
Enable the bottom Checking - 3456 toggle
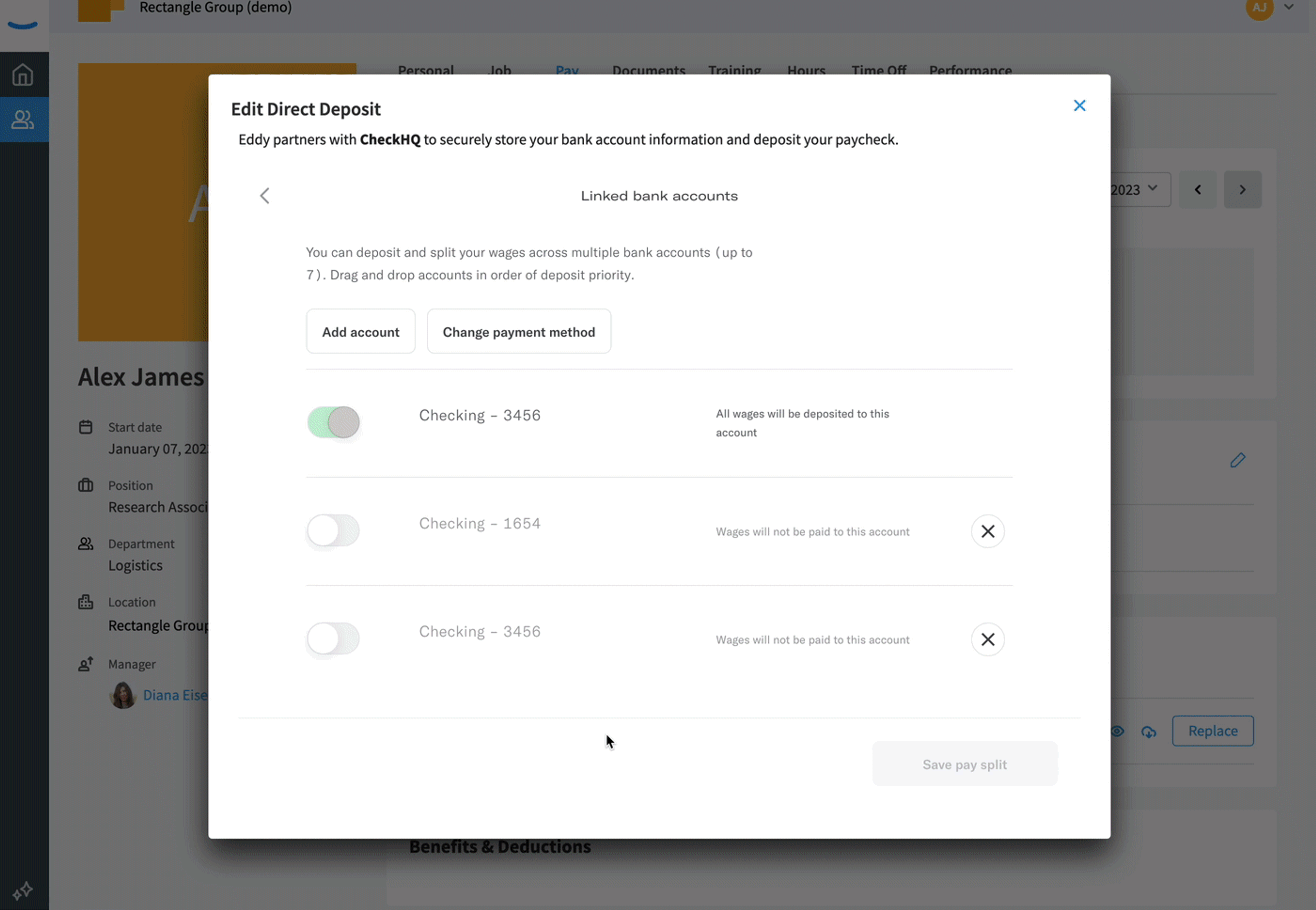(333, 639)
